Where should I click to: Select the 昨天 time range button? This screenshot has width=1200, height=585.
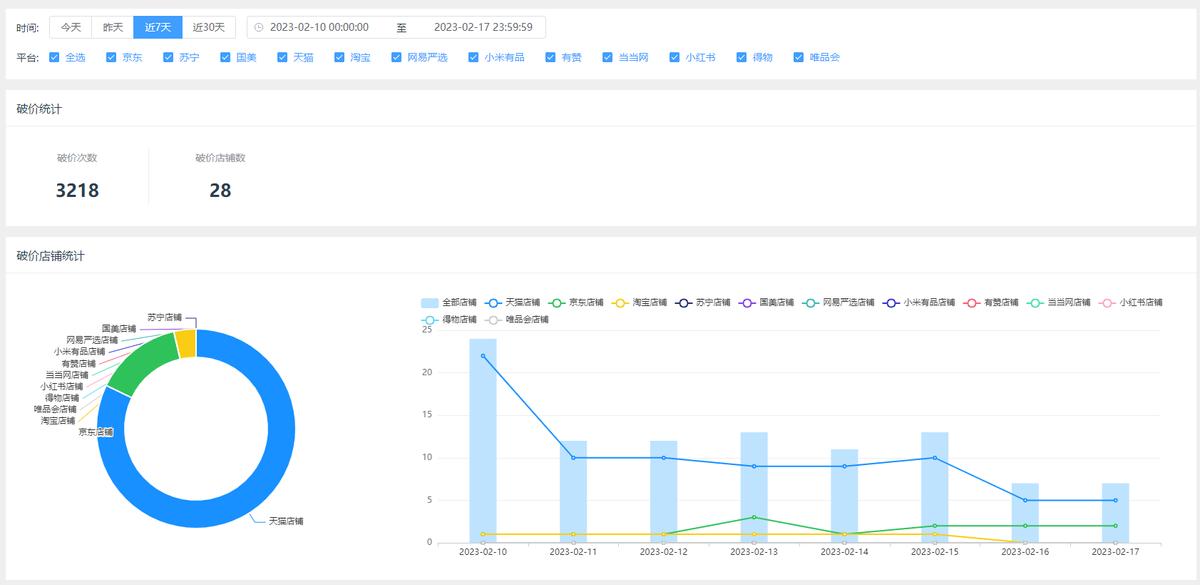point(113,28)
